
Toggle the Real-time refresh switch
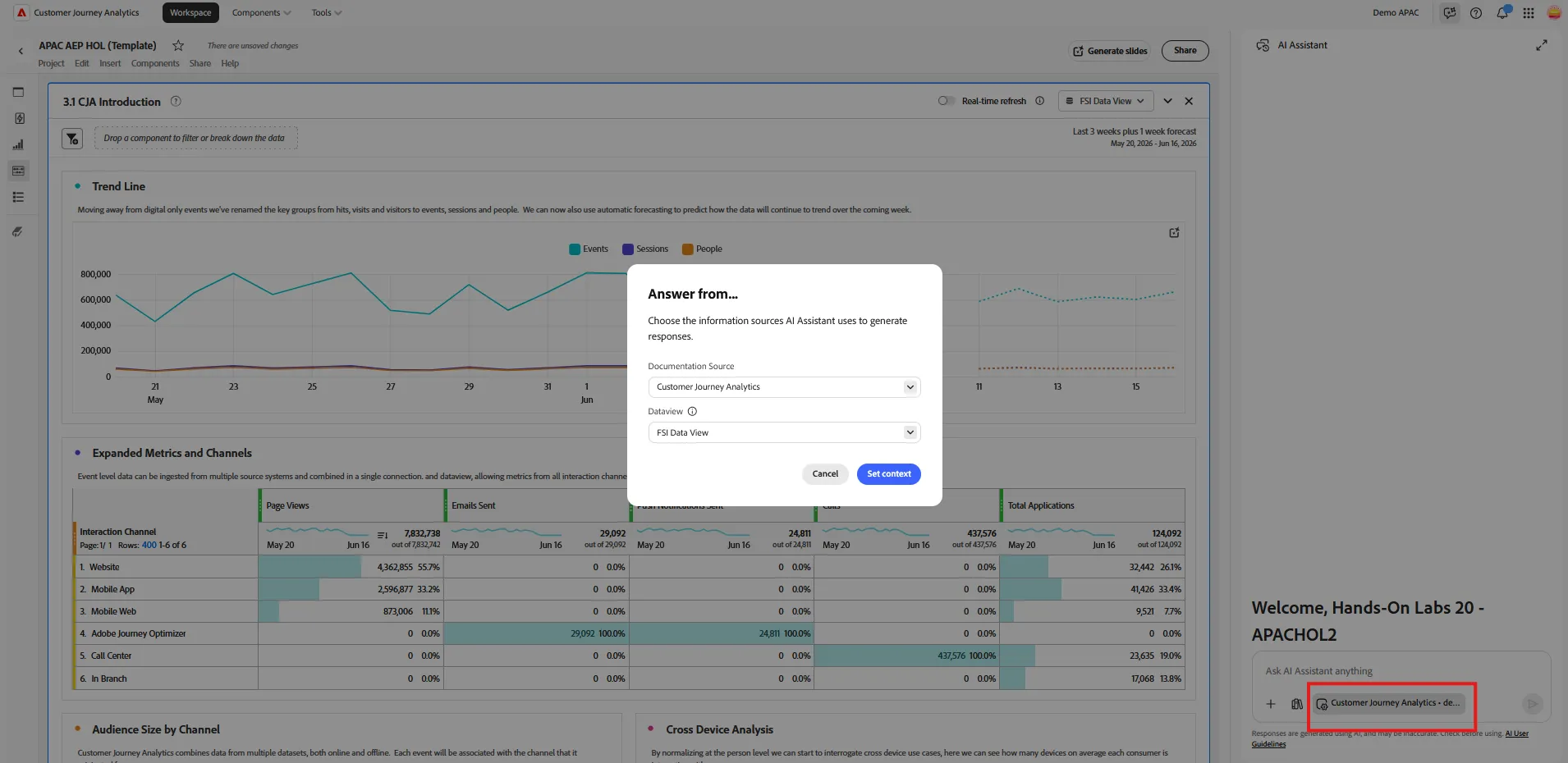click(947, 101)
